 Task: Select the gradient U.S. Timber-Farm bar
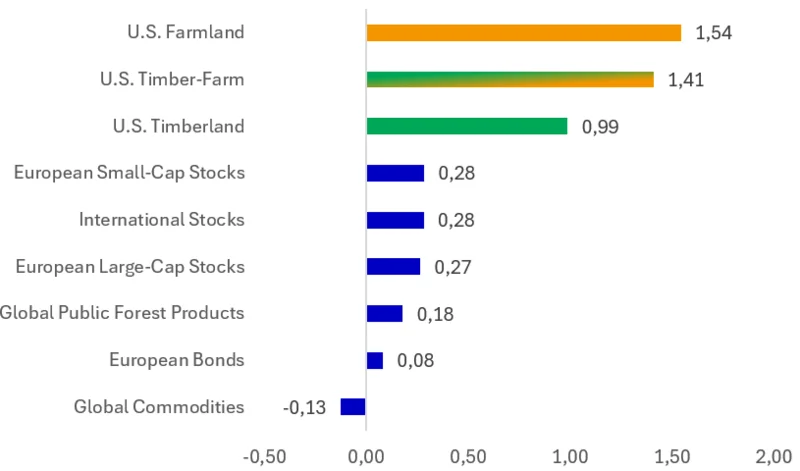point(510,80)
